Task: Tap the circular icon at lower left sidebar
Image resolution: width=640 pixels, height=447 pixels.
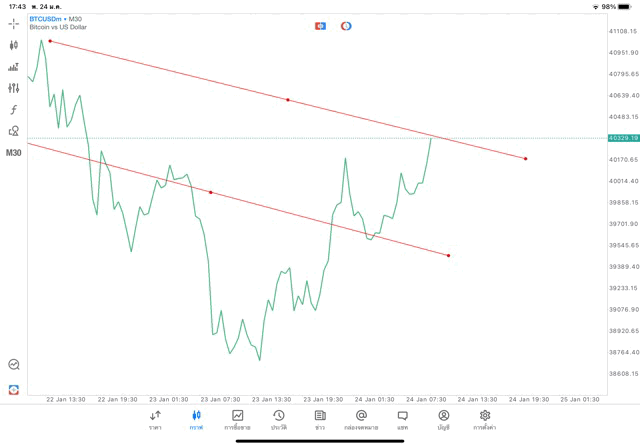Action: point(14,365)
